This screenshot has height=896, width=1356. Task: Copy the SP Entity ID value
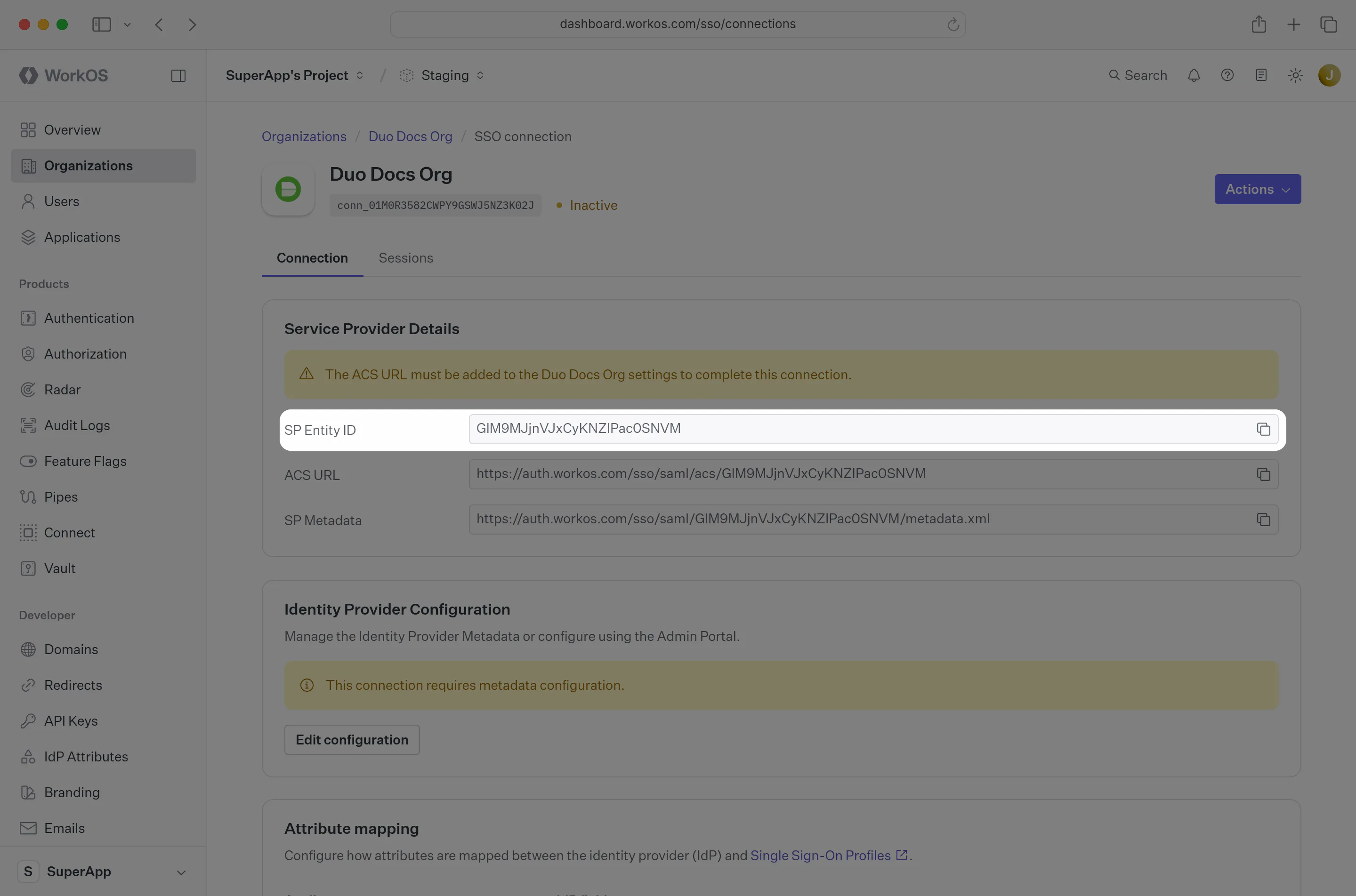[x=1263, y=429]
